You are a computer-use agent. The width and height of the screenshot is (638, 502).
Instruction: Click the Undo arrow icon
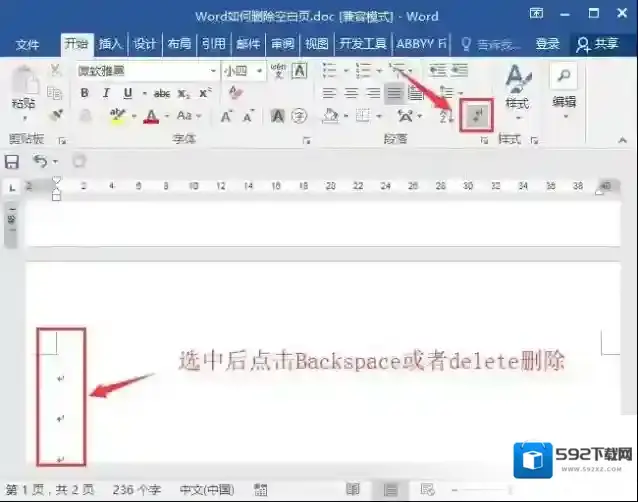point(41,161)
